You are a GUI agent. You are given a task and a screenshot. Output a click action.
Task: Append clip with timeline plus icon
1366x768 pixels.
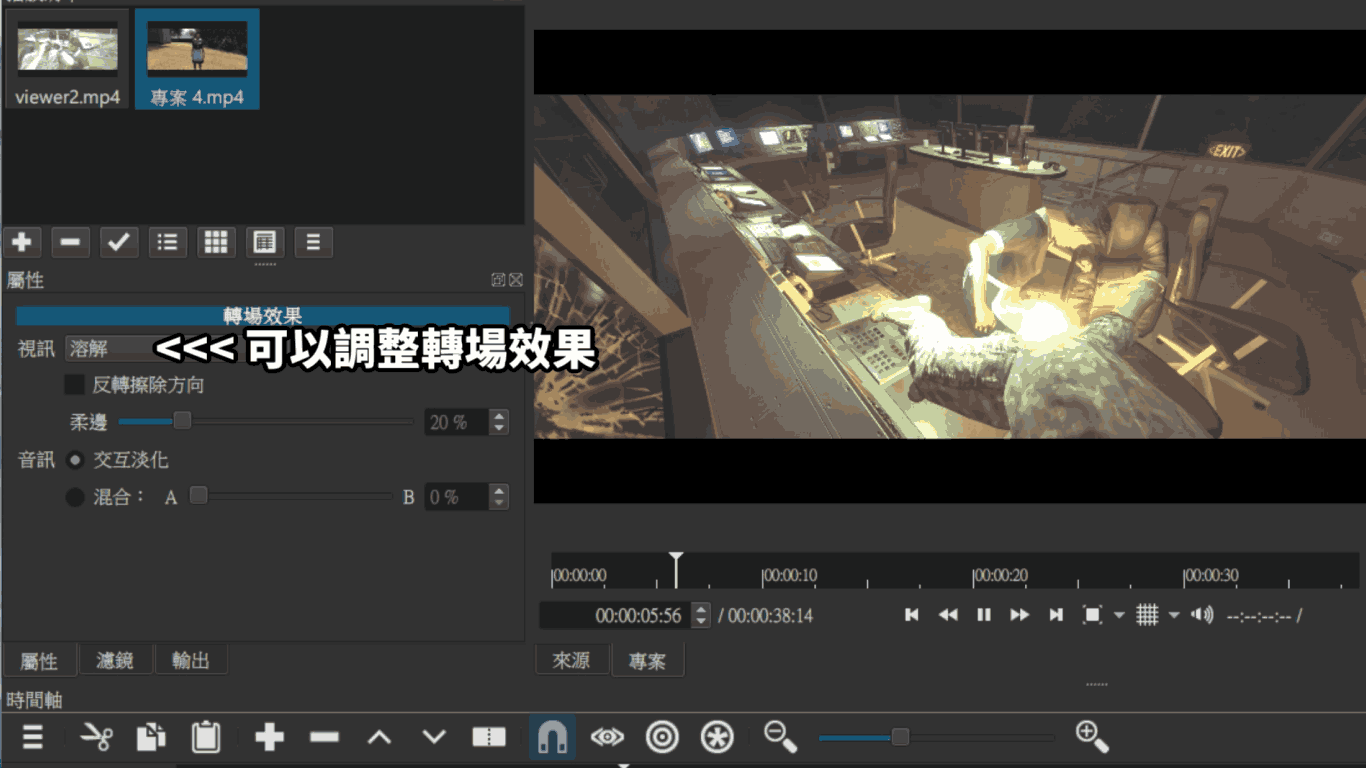(x=269, y=738)
